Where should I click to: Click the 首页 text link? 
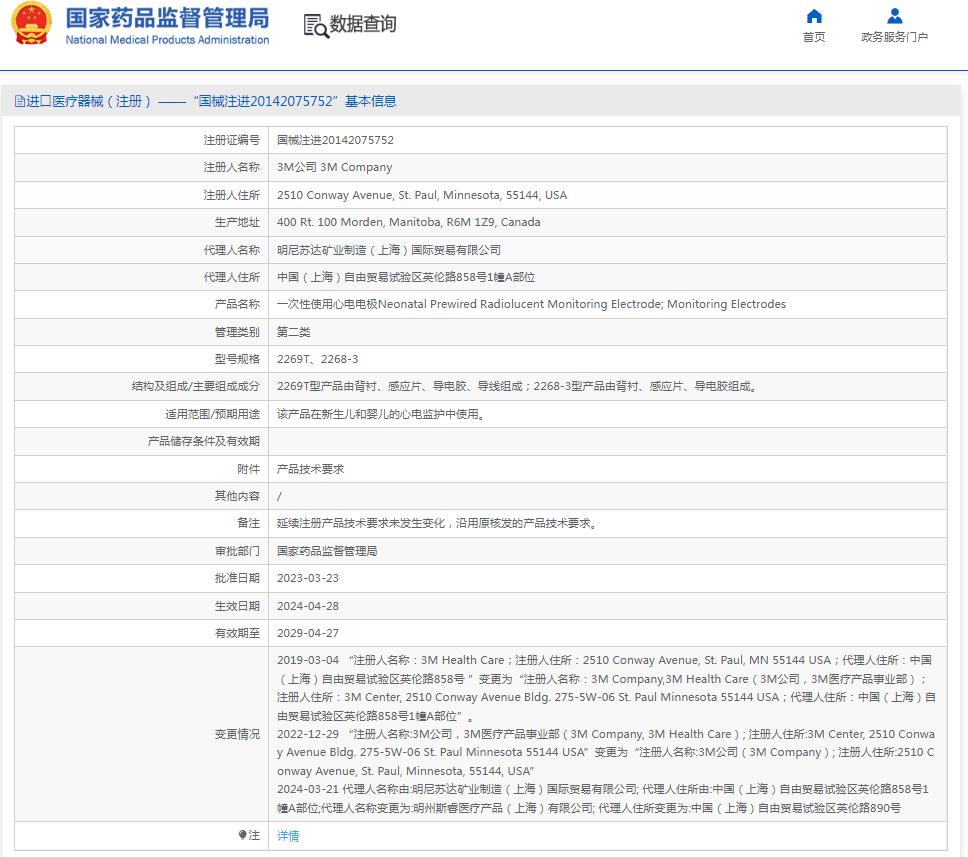point(814,37)
